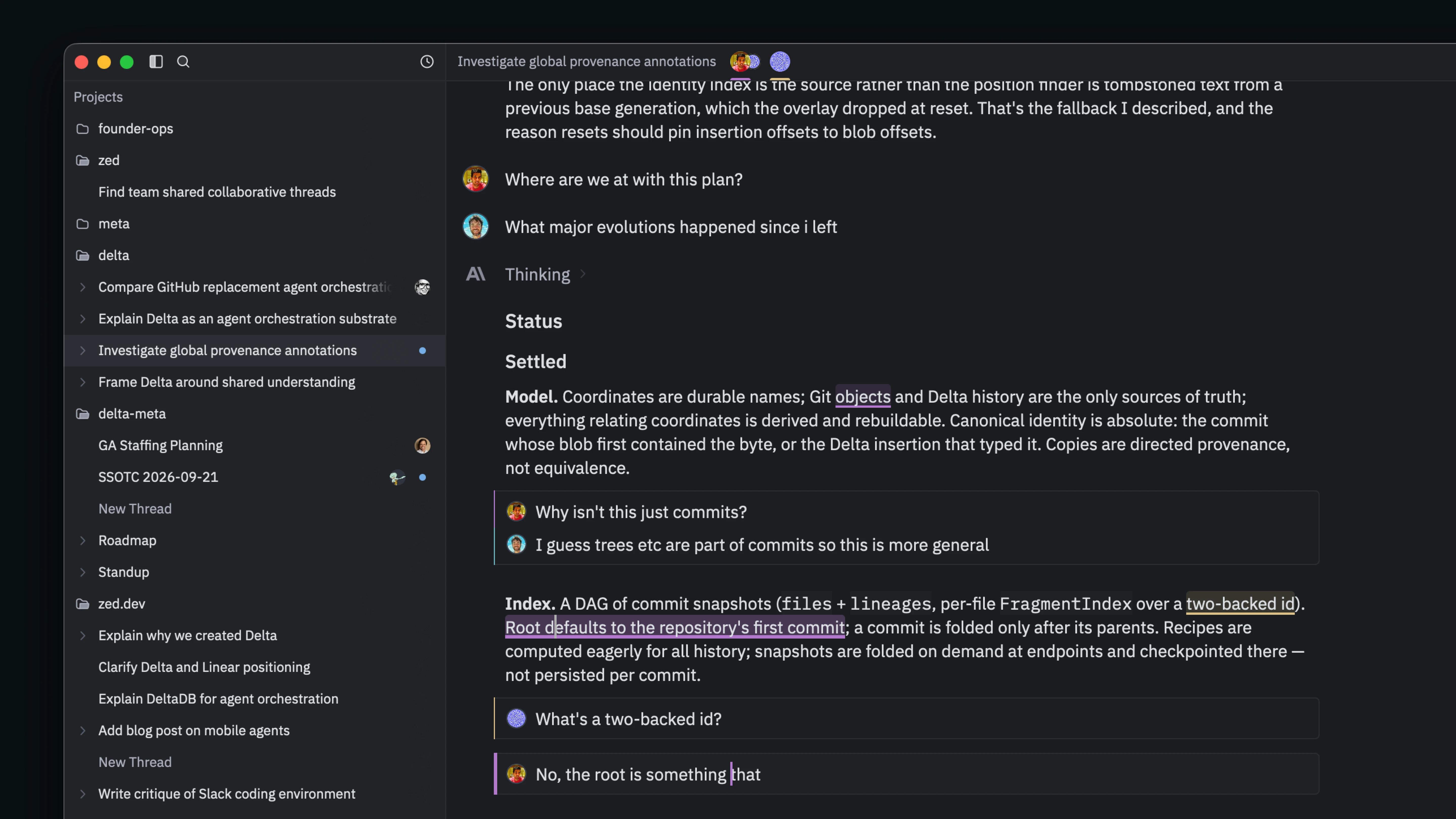
Task: Click the yellow macOS minimize button
Action: (x=104, y=62)
